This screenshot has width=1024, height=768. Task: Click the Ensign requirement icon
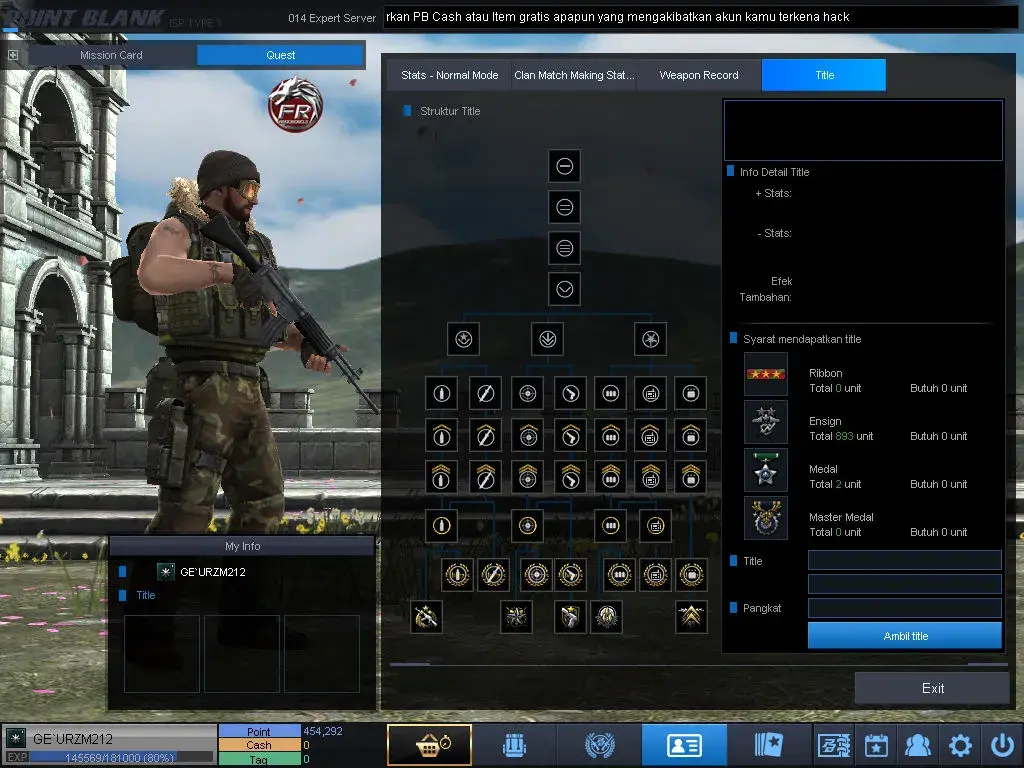pos(766,422)
